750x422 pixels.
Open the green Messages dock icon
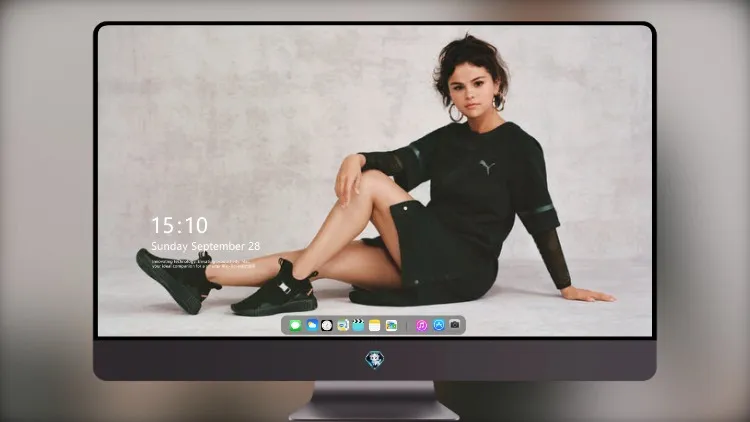tap(295, 325)
